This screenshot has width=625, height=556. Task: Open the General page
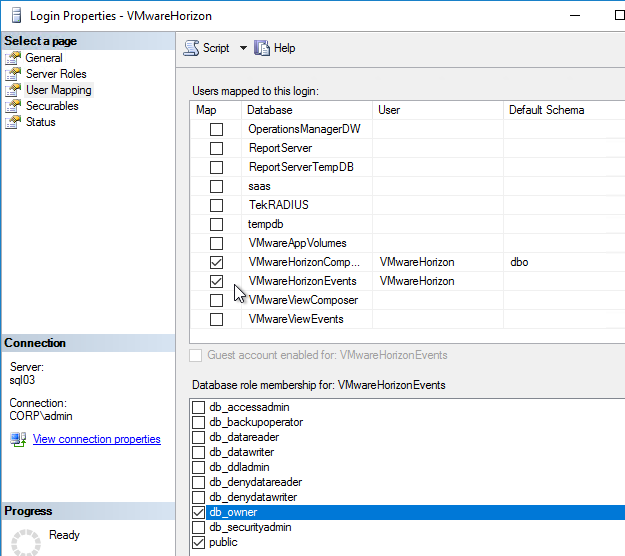[x=44, y=58]
